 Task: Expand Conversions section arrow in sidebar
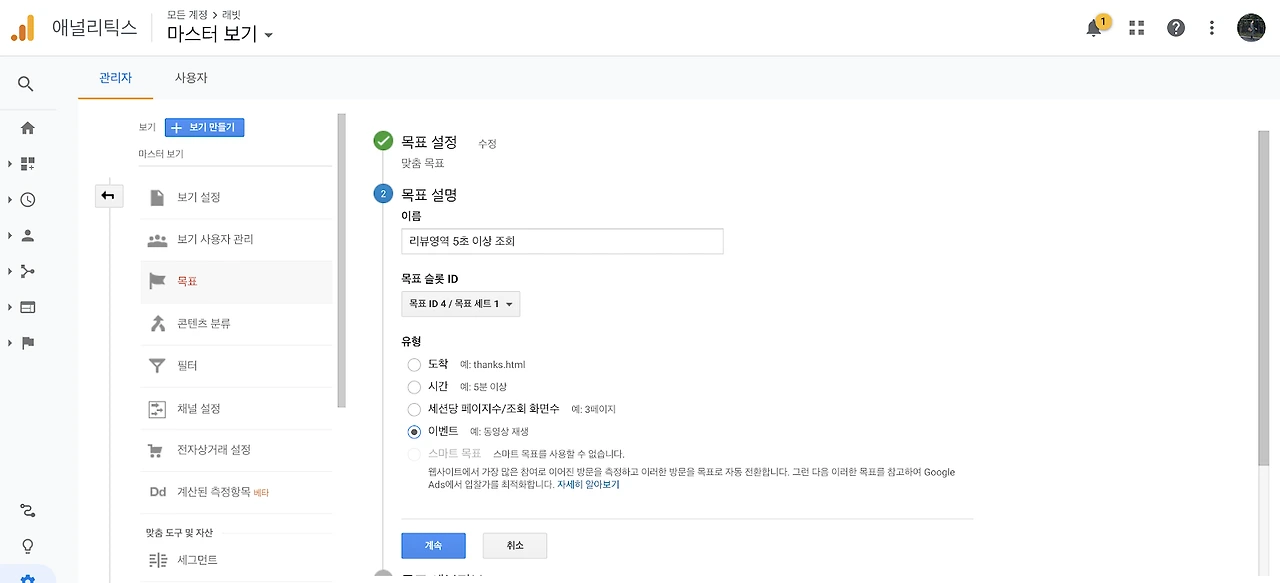[x=10, y=343]
